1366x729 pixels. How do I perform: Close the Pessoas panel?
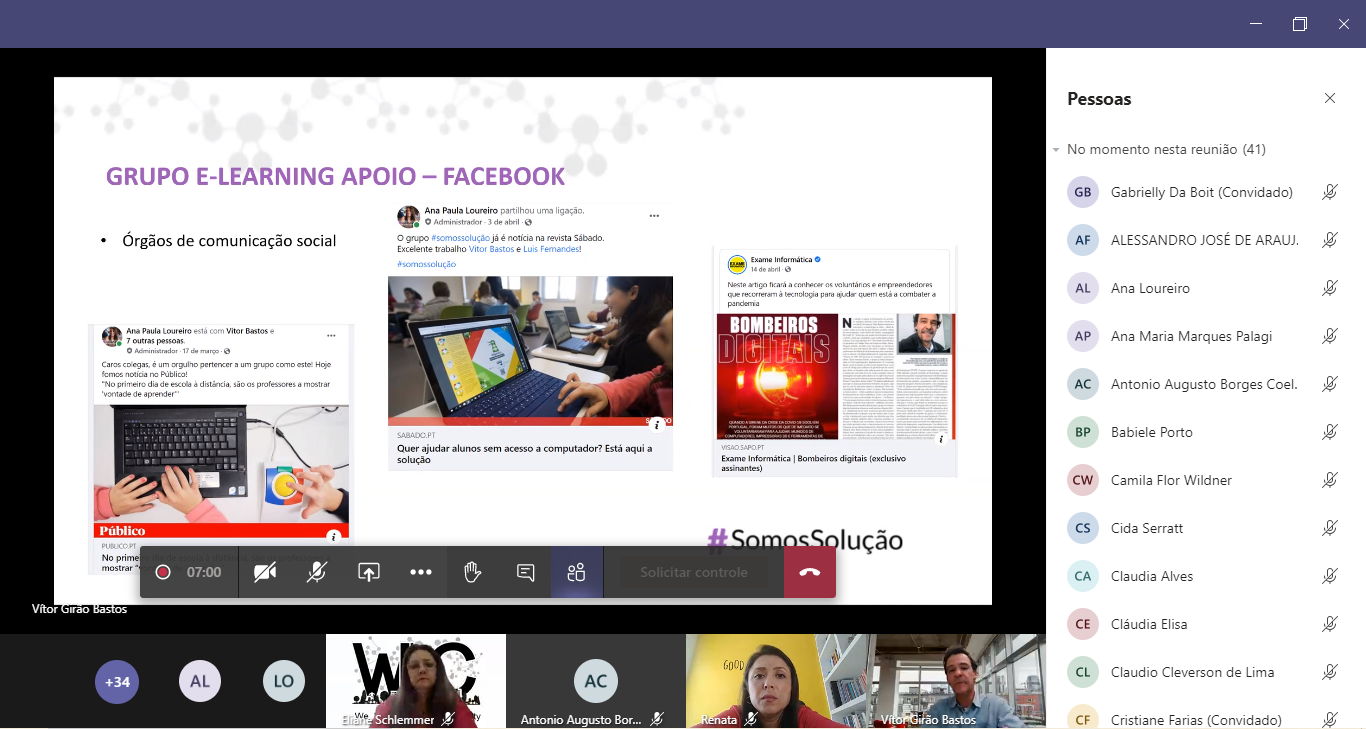[x=1330, y=98]
